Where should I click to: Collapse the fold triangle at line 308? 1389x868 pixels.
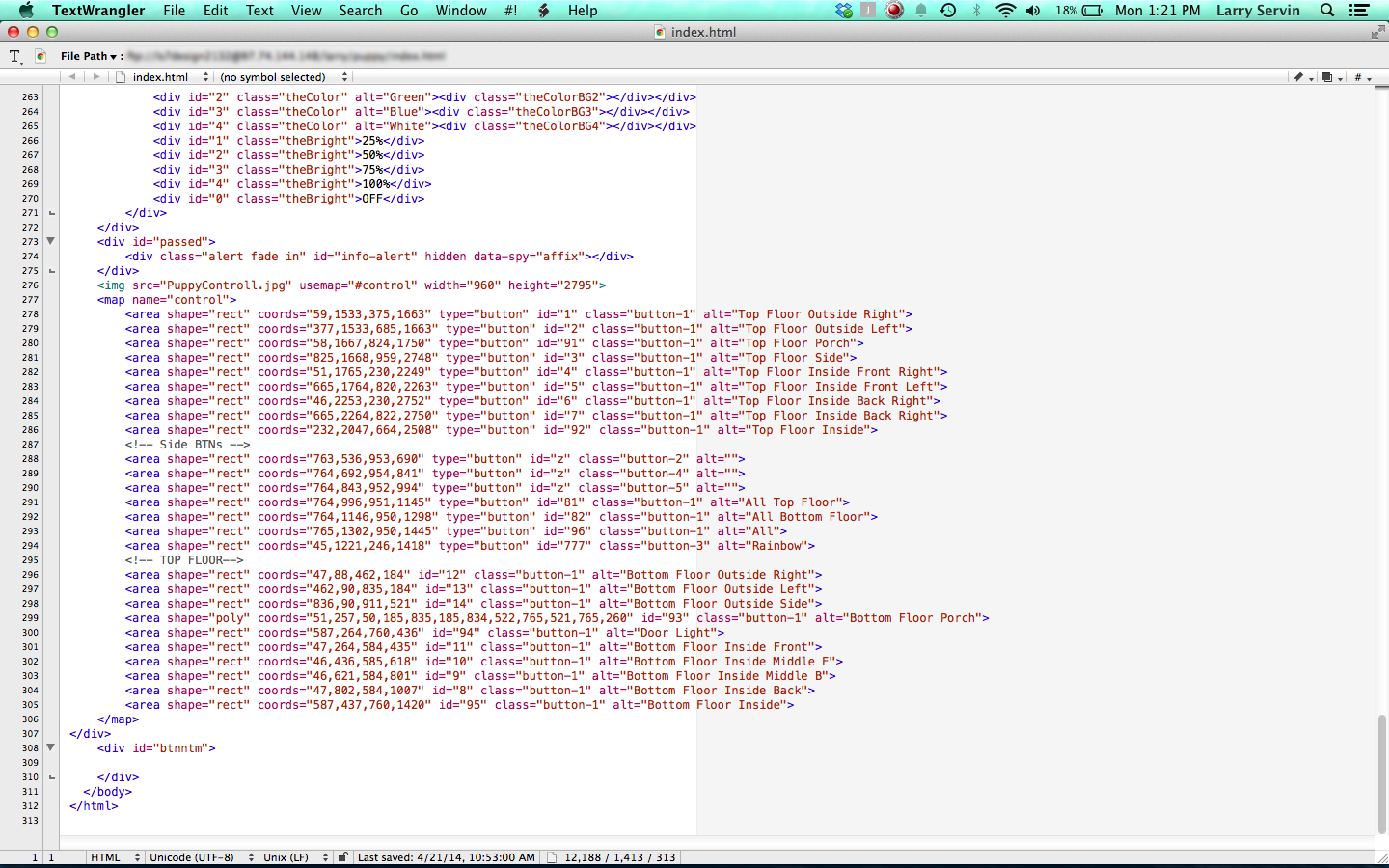pos(51,747)
